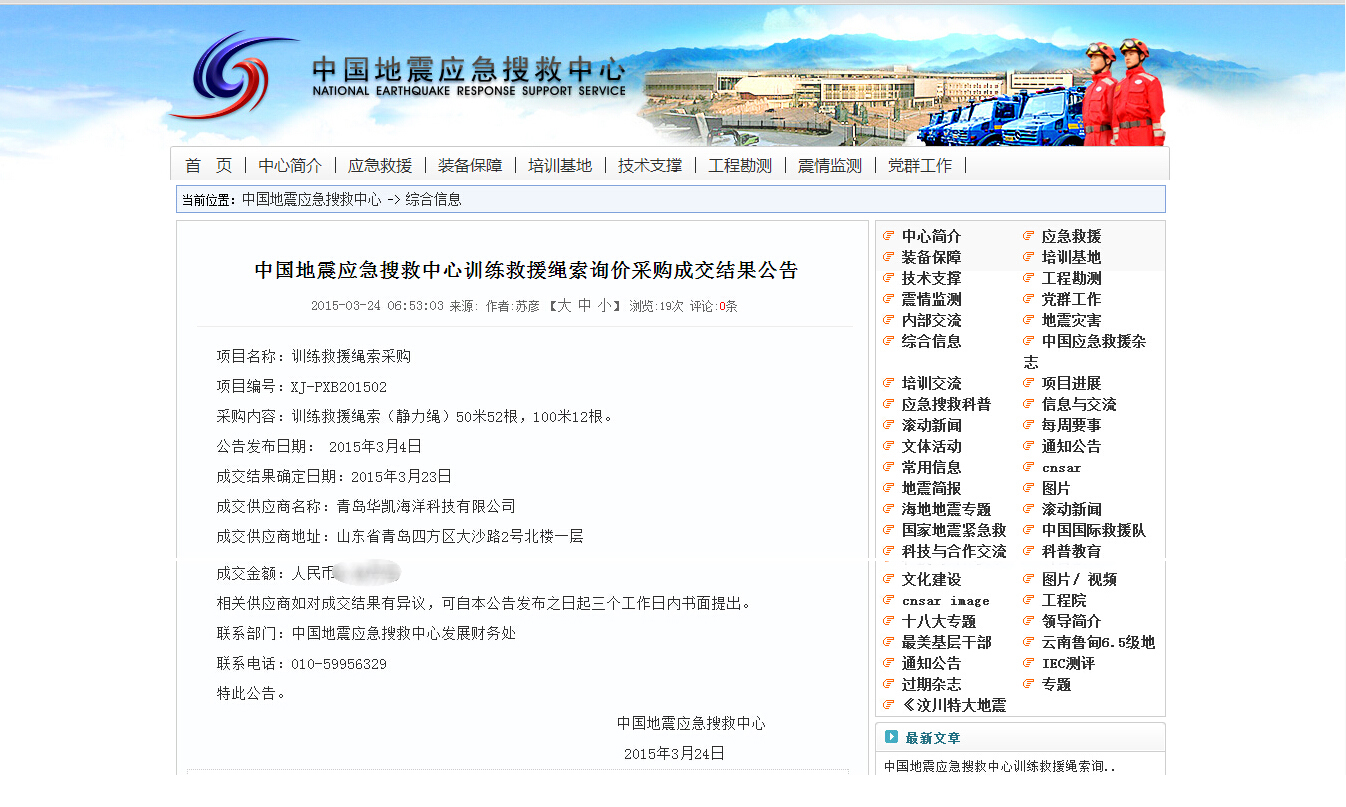The width and height of the screenshot is (1346, 807).
Task: Click the rescue workers banner image
Action: (1125, 93)
